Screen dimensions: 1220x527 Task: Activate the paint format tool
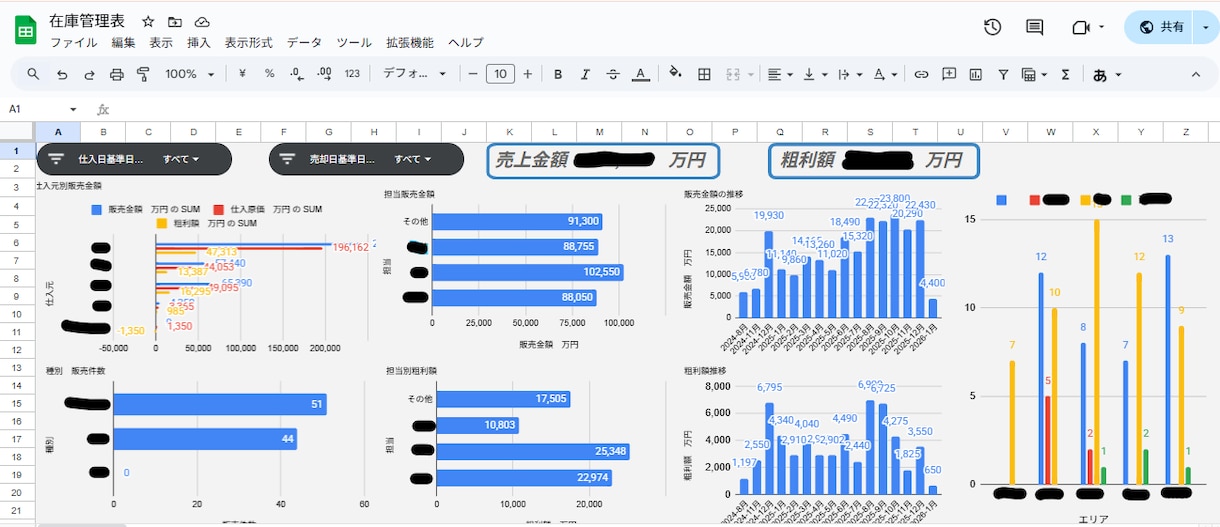pos(143,74)
